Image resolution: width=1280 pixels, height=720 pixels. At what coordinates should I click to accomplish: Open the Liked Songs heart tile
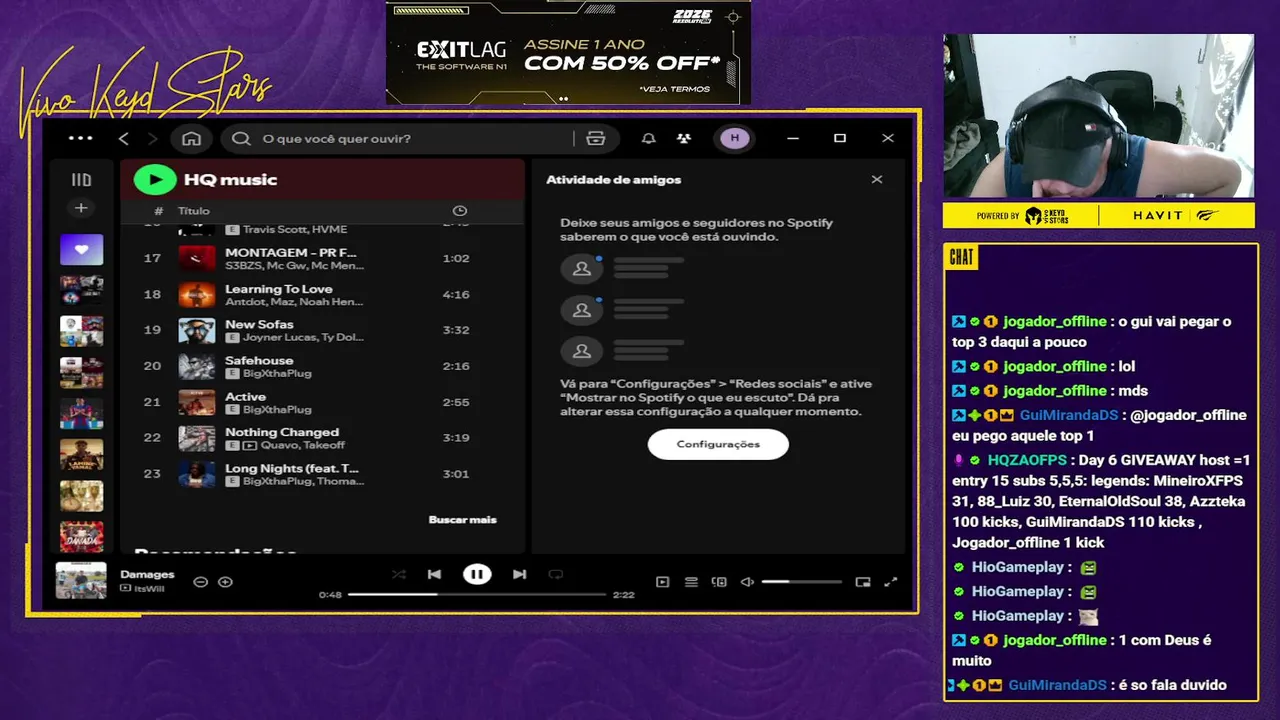tap(81, 249)
